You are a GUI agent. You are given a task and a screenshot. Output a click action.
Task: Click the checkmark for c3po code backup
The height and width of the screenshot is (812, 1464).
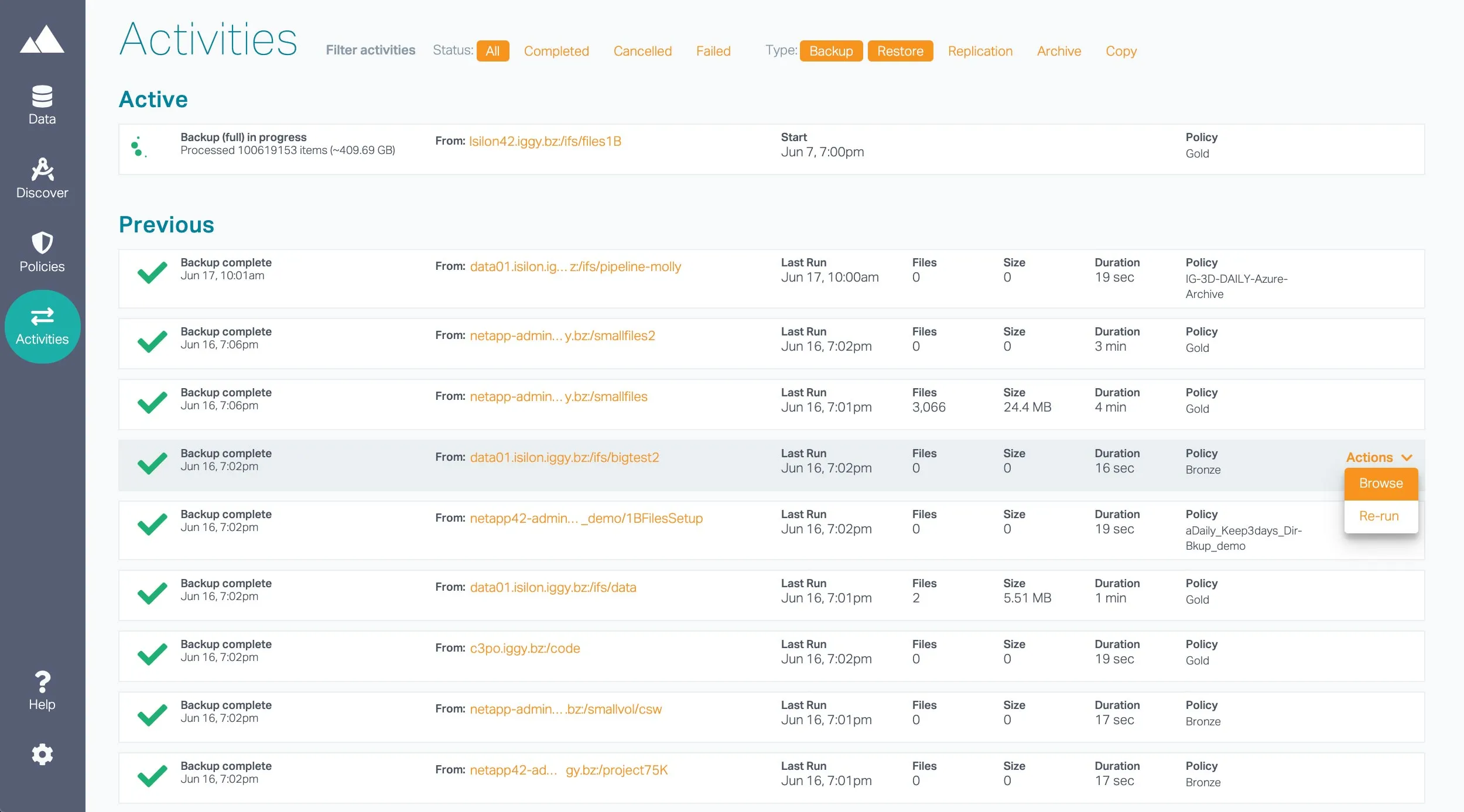[x=152, y=655]
